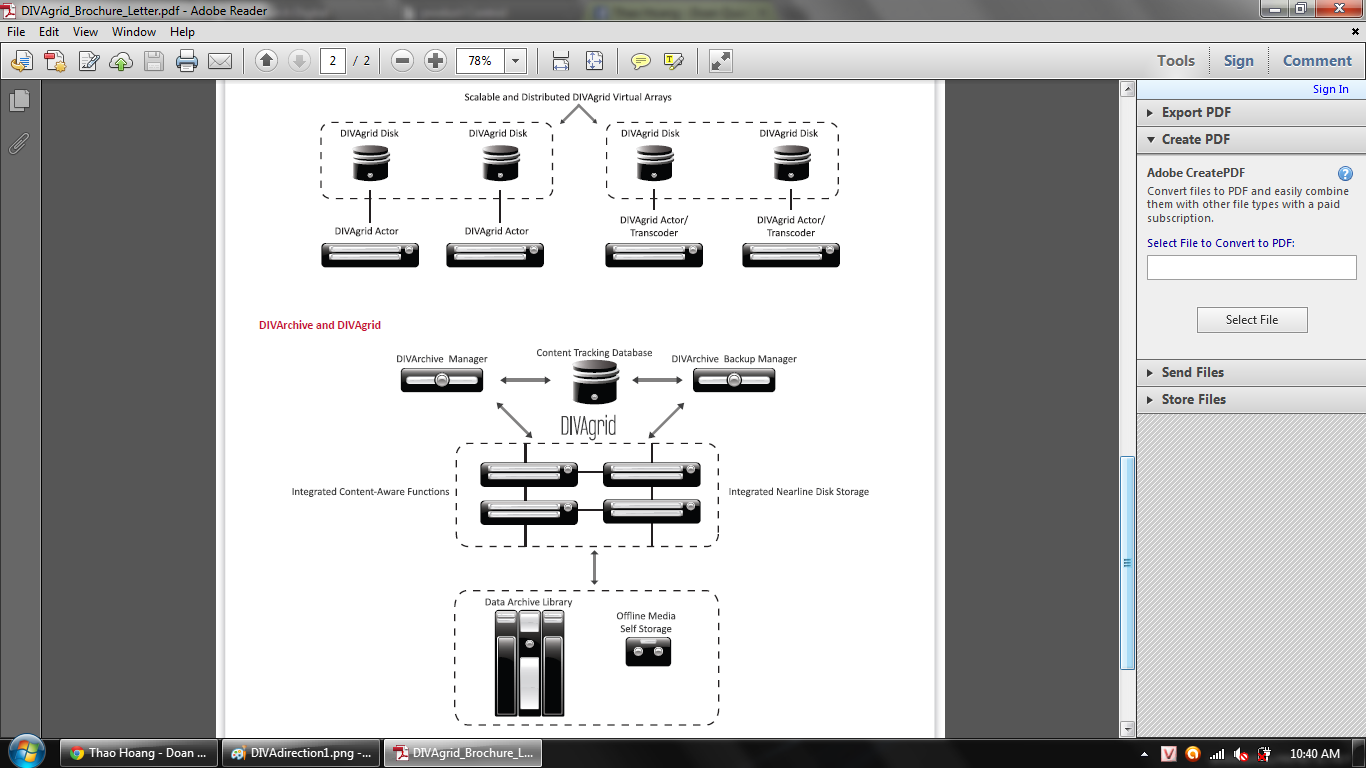The height and width of the screenshot is (768, 1366).
Task: Open the Comment pane tab
Action: click(1317, 61)
